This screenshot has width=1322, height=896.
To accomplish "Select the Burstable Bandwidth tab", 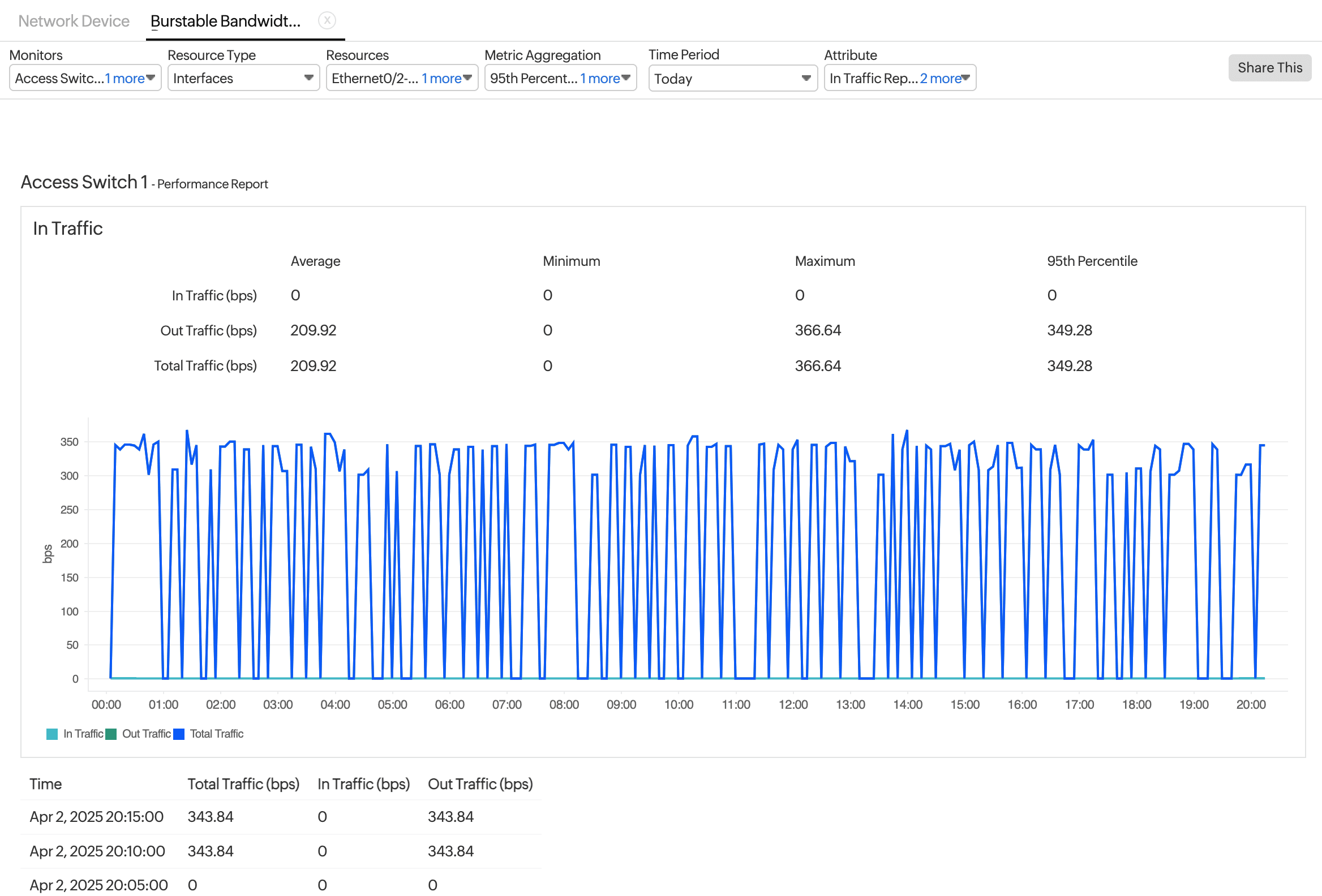I will (225, 21).
